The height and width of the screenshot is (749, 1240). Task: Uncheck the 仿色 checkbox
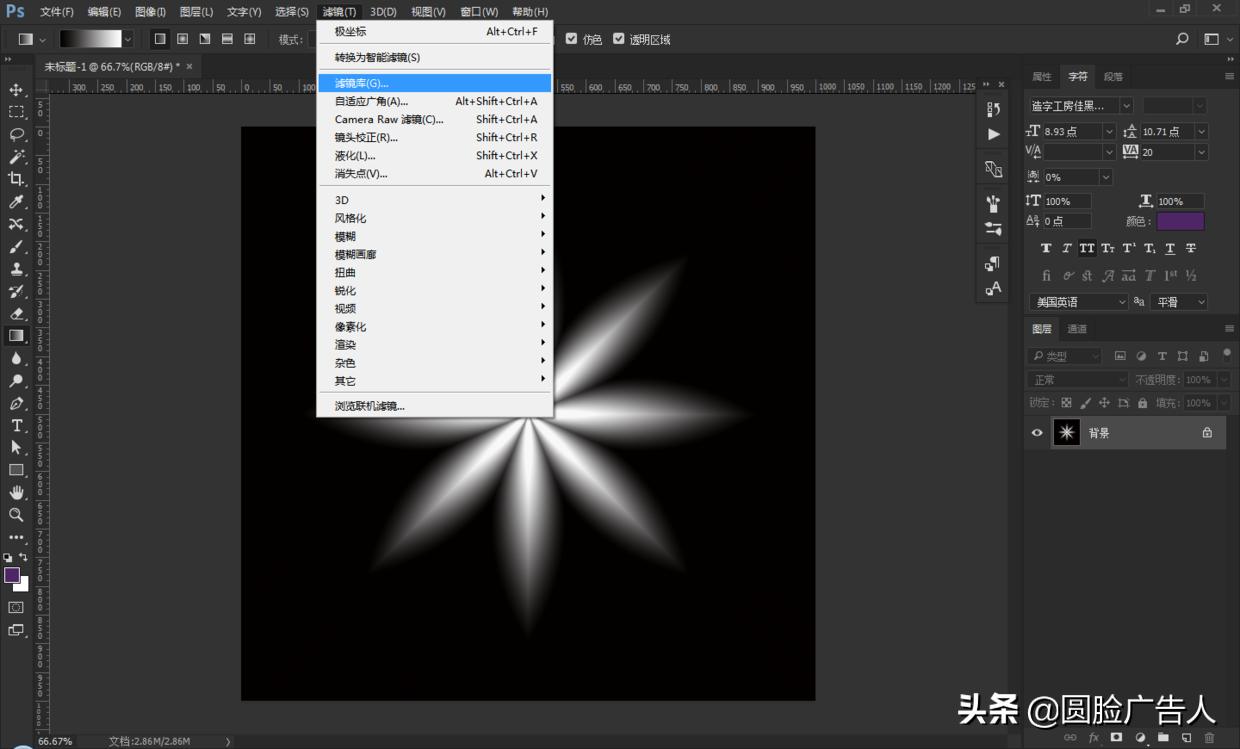point(572,39)
